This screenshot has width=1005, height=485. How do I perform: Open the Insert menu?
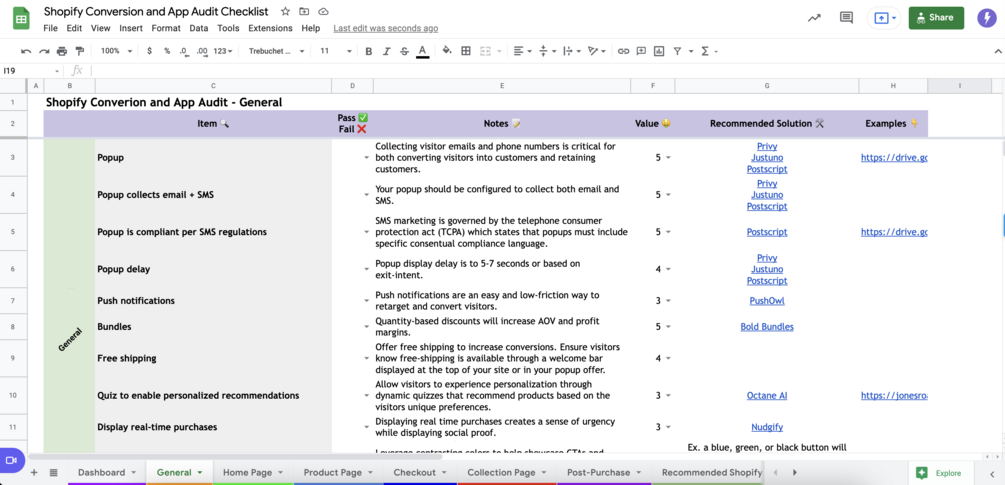tap(131, 28)
